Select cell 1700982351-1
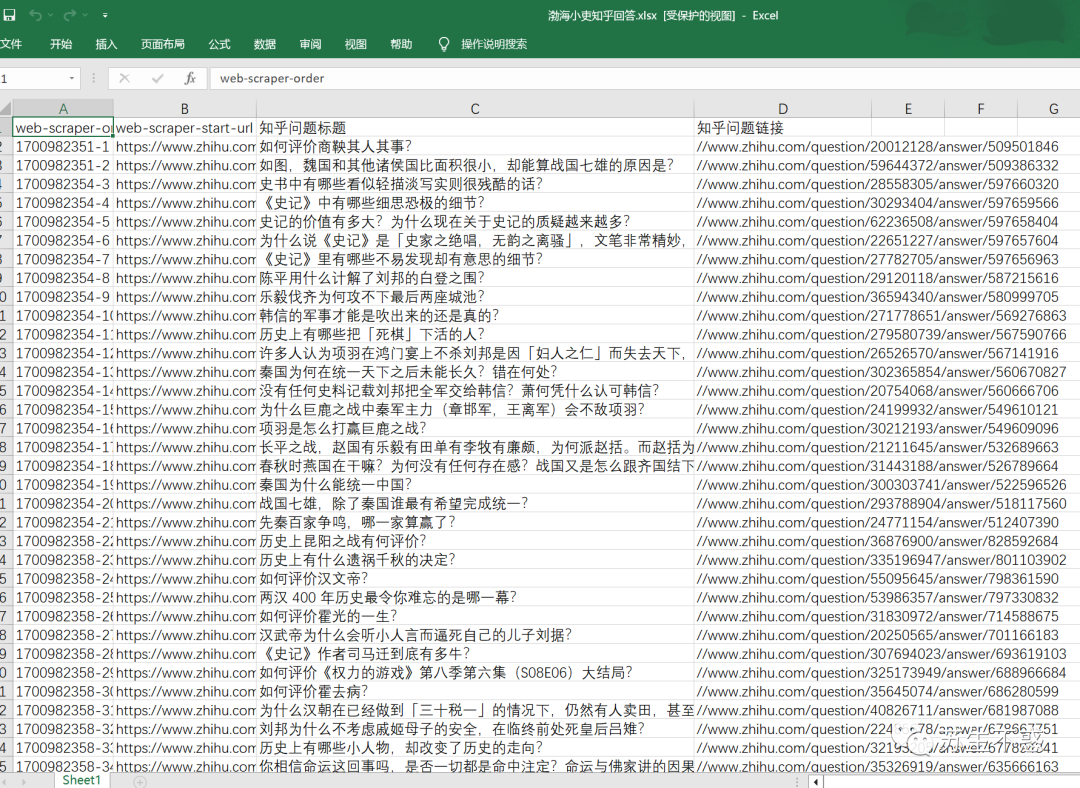The image size is (1080, 788). pyautogui.click(x=63, y=147)
